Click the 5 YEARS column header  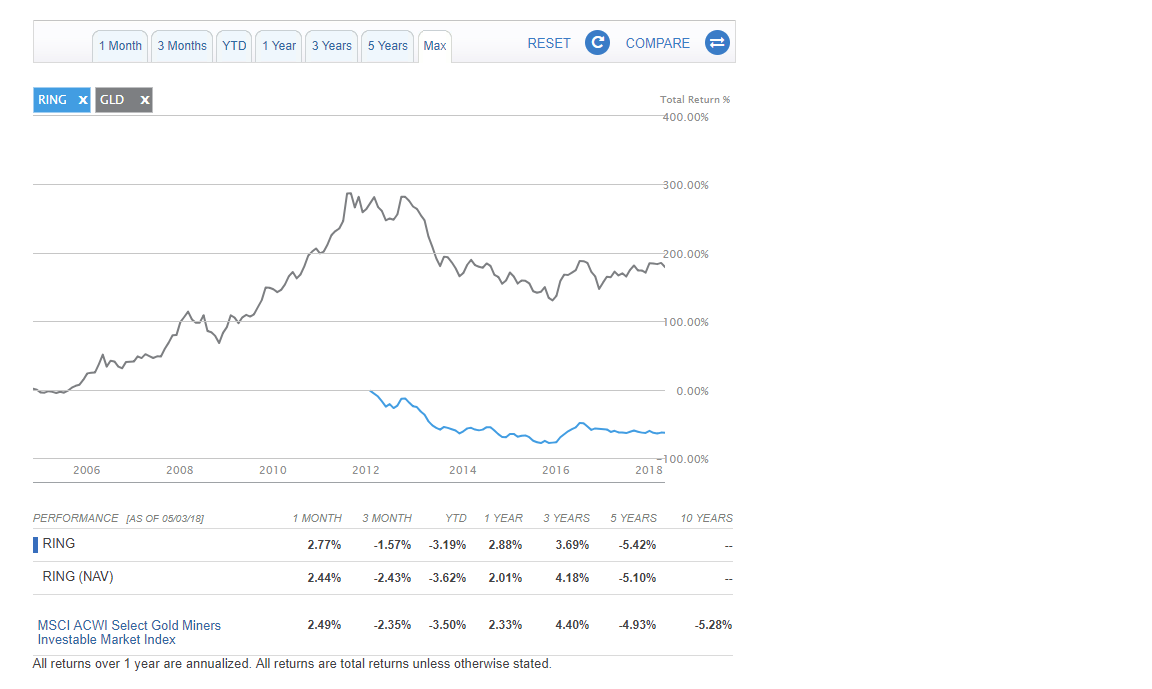click(633, 519)
